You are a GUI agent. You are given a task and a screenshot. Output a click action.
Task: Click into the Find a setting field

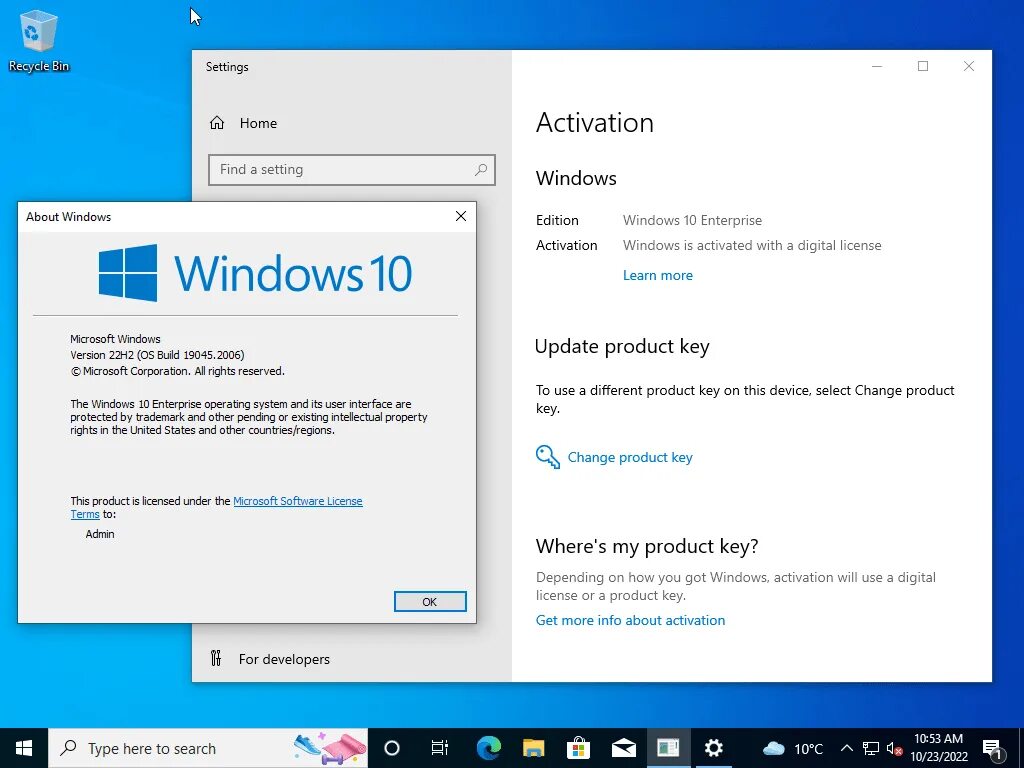coord(352,170)
